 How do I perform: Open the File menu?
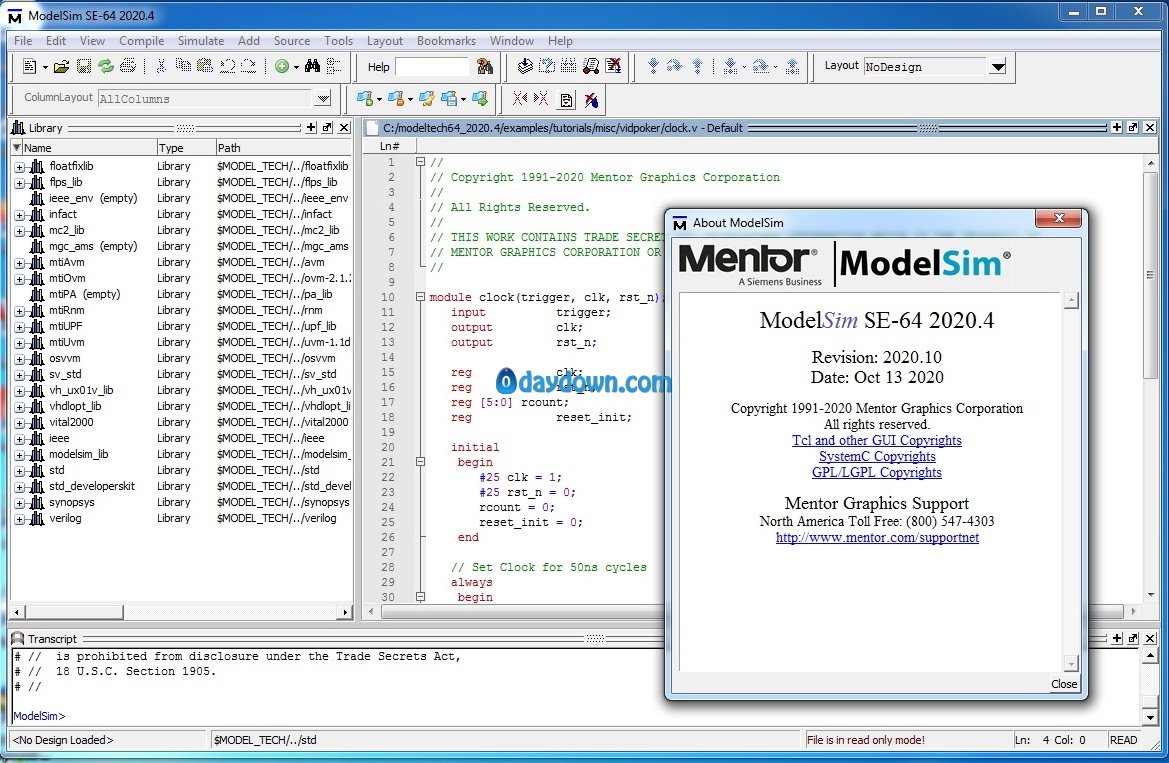pyautogui.click(x=22, y=40)
